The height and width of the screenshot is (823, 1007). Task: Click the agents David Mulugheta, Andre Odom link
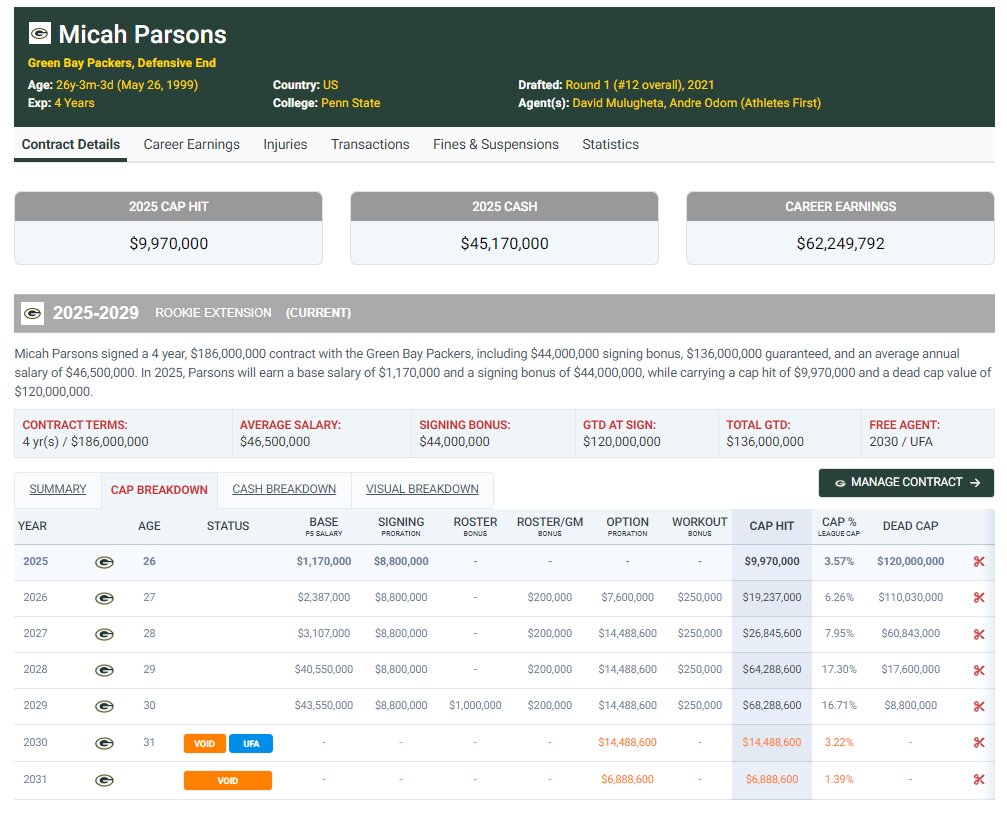[696, 103]
